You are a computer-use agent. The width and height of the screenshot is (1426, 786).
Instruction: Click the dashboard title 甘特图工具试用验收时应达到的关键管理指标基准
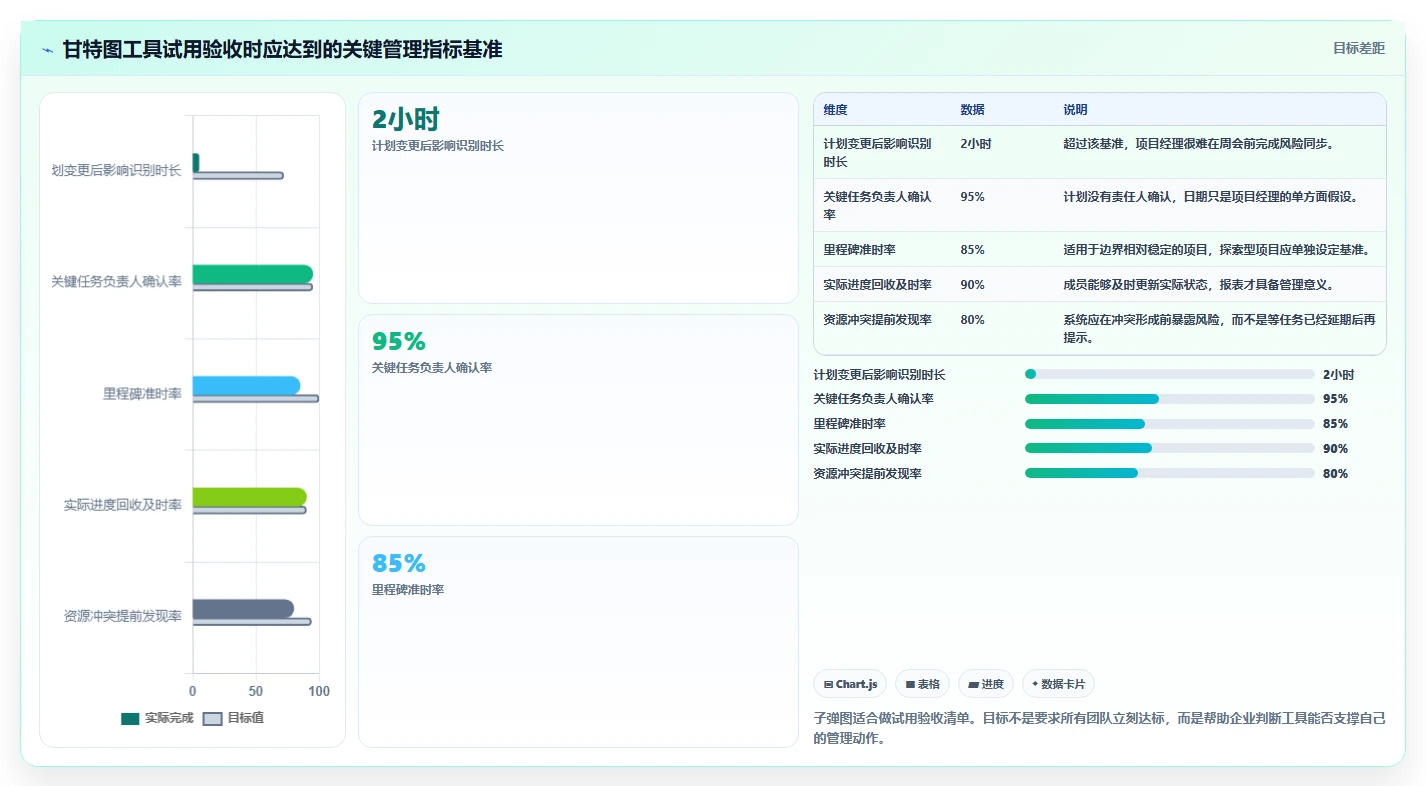[282, 49]
